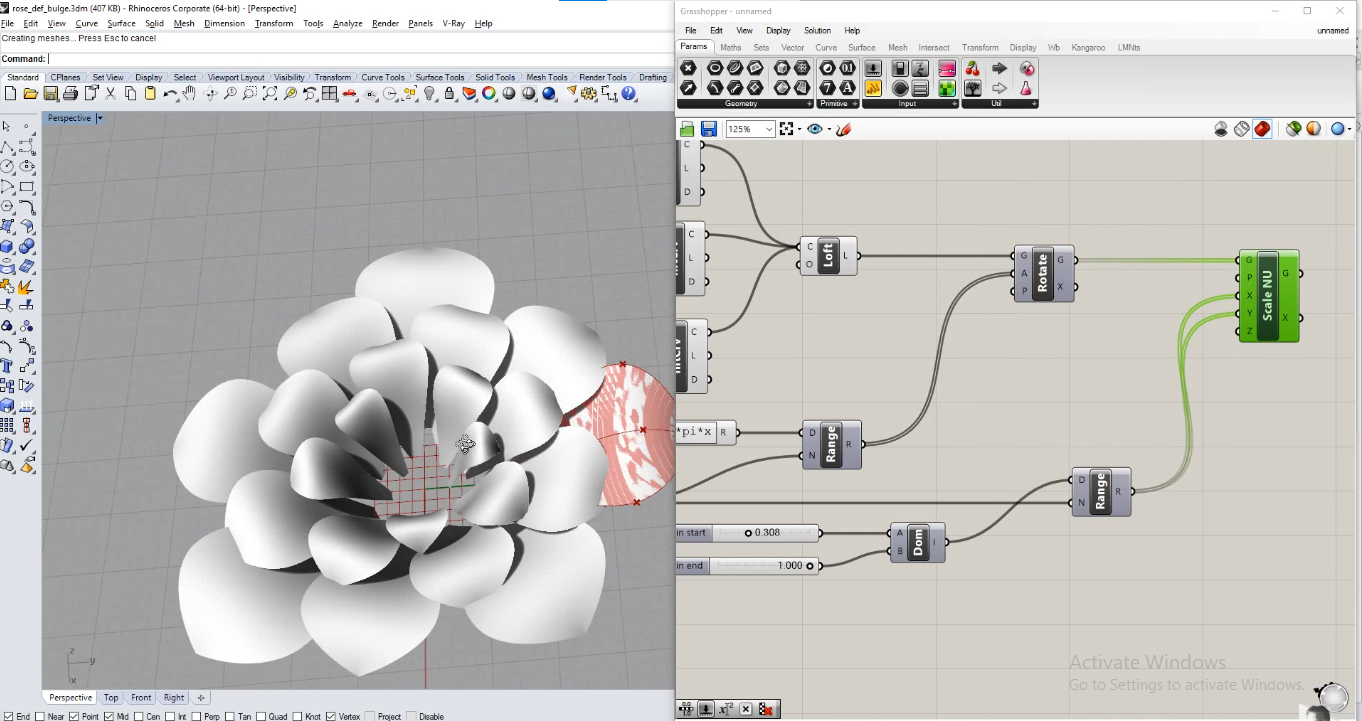The height and width of the screenshot is (721, 1362).
Task: Click the tree Data Dam icon in Util
Action: point(973,88)
